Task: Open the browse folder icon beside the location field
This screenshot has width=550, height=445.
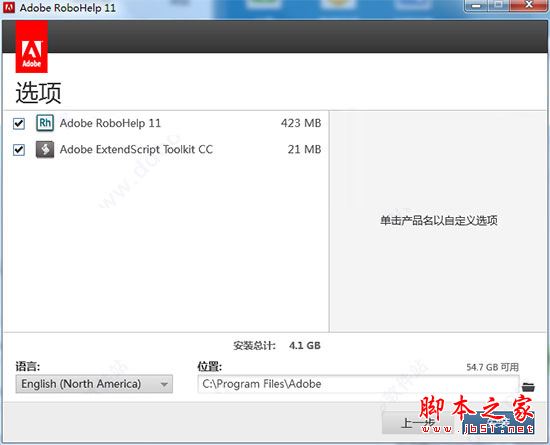Action: [x=528, y=386]
